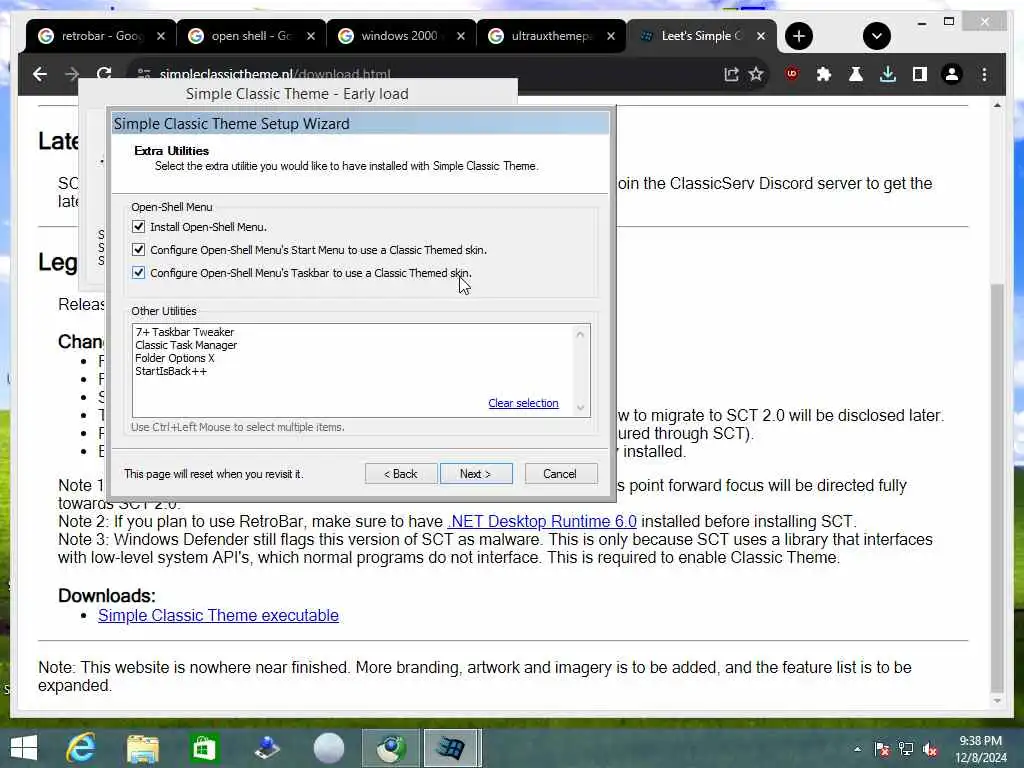
Task: Open Chrome Labs flask icon
Action: 856,74
